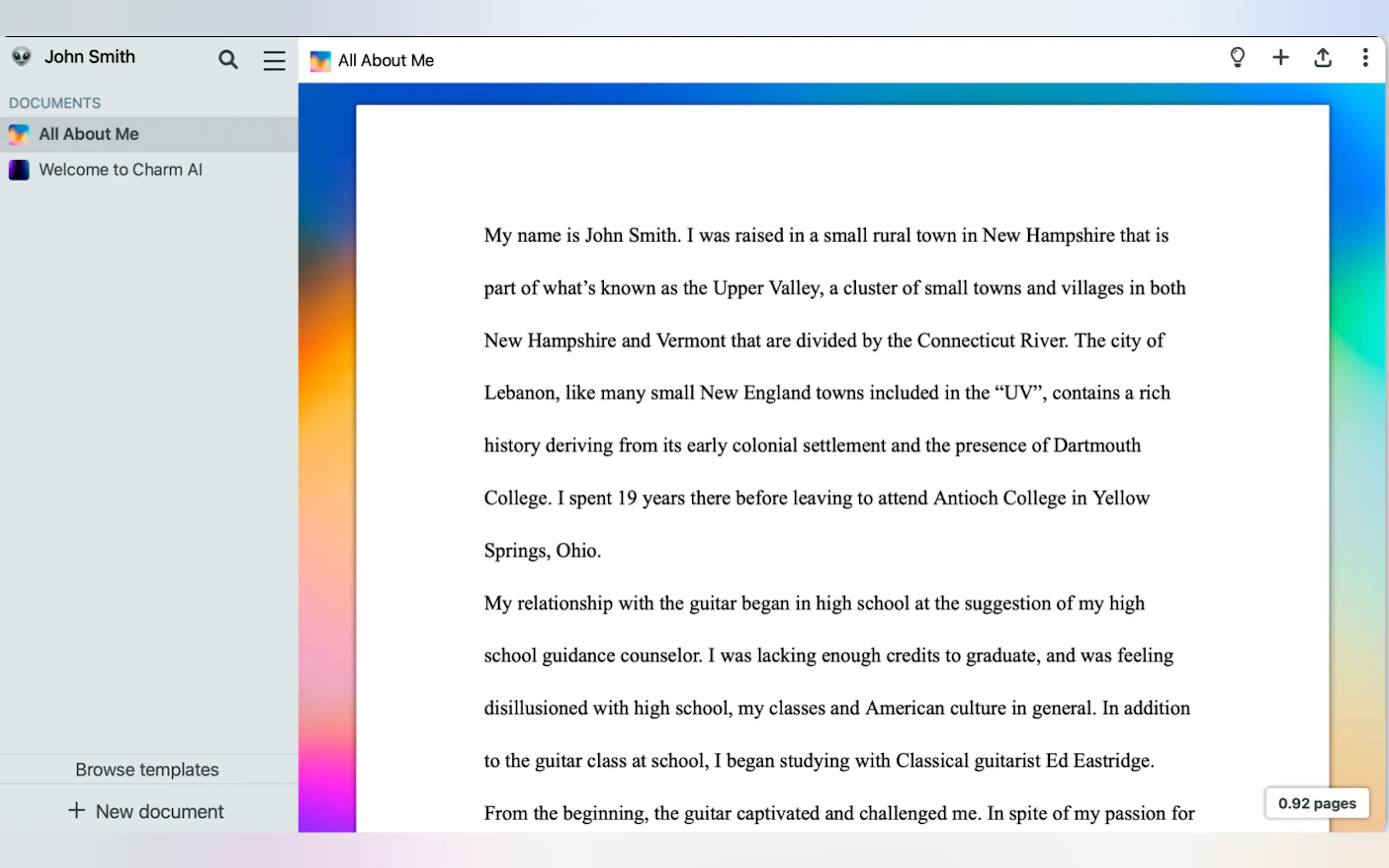Click the search magnifier icon
This screenshot has width=1389, height=868.
point(228,59)
